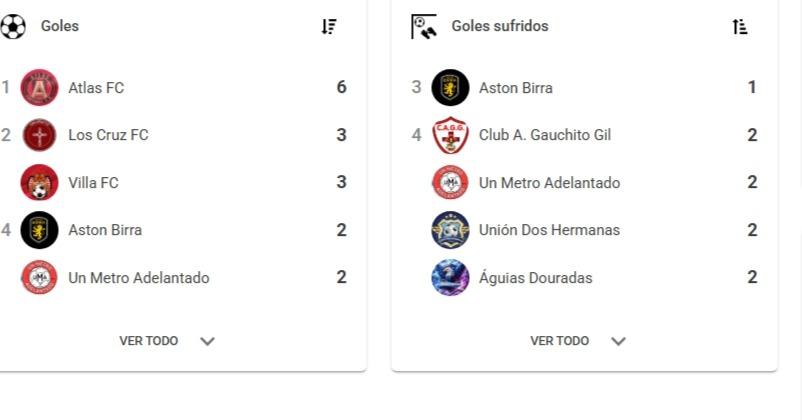
Task: Select the Villa FC team badge
Action: [x=40, y=183]
